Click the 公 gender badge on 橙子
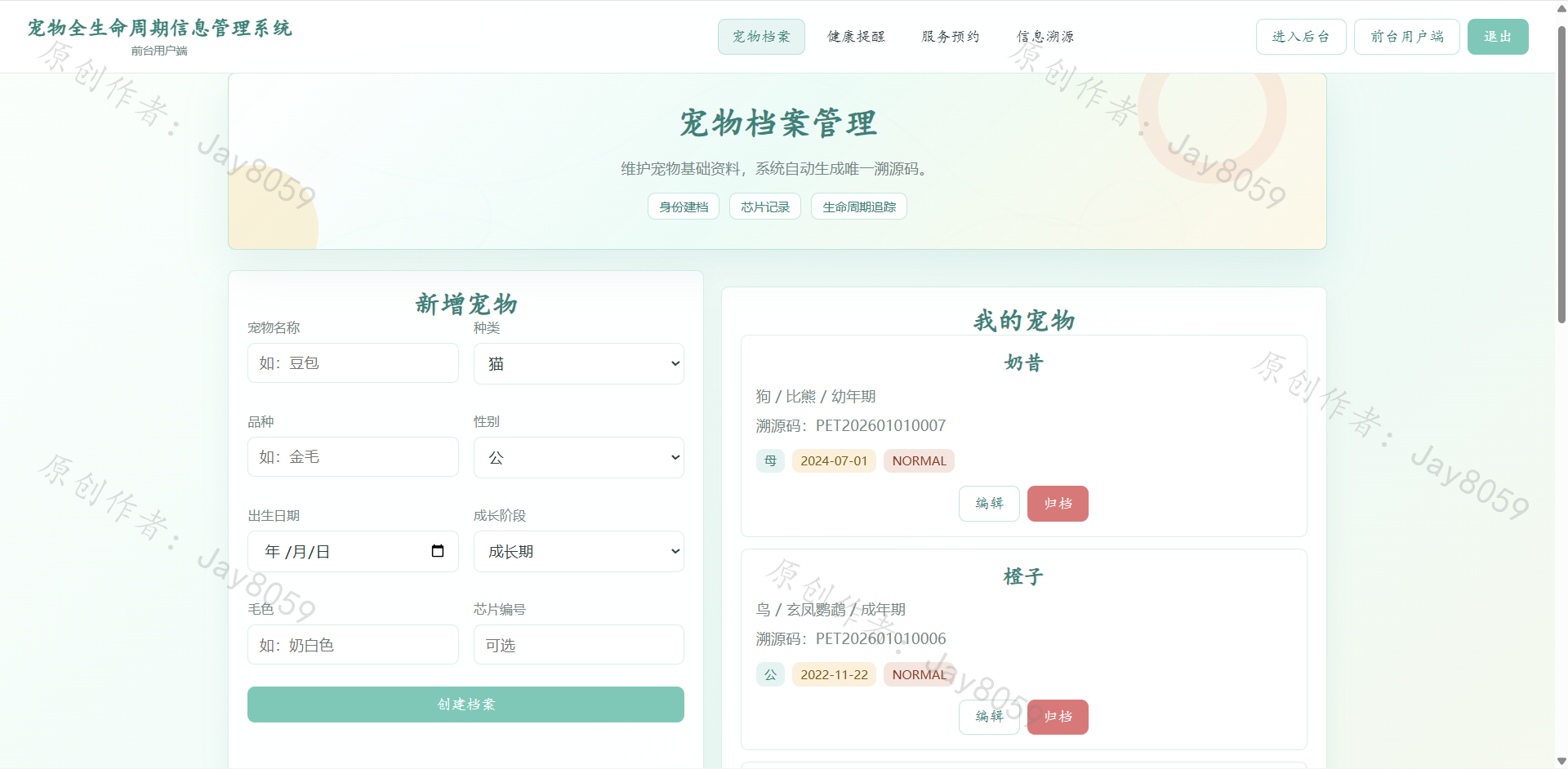The image size is (1568, 769). [x=770, y=674]
